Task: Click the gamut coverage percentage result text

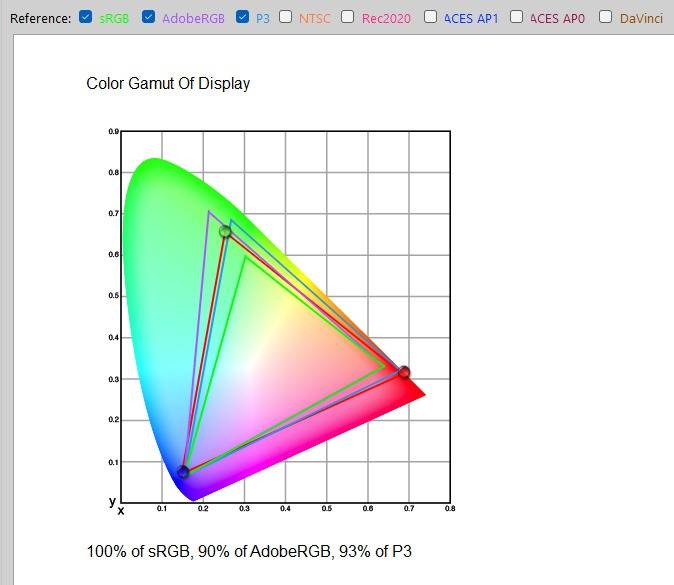Action: coord(249,551)
